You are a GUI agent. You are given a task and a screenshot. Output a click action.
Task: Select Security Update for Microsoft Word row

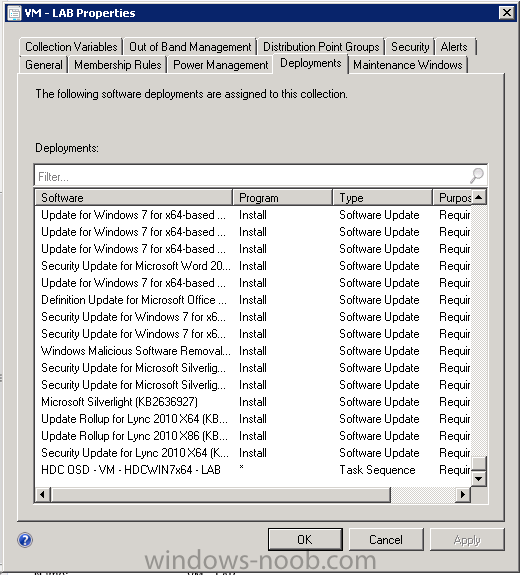[x=253, y=266]
